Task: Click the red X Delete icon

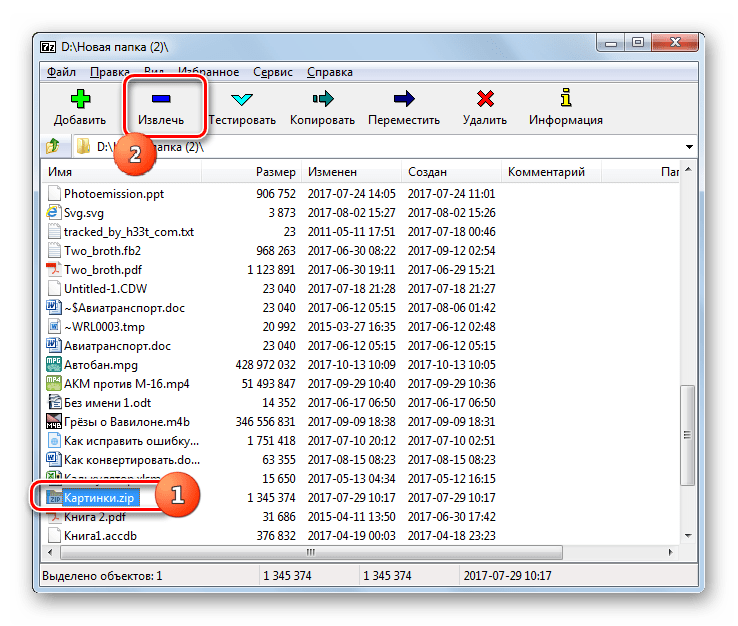Action: 485,99
